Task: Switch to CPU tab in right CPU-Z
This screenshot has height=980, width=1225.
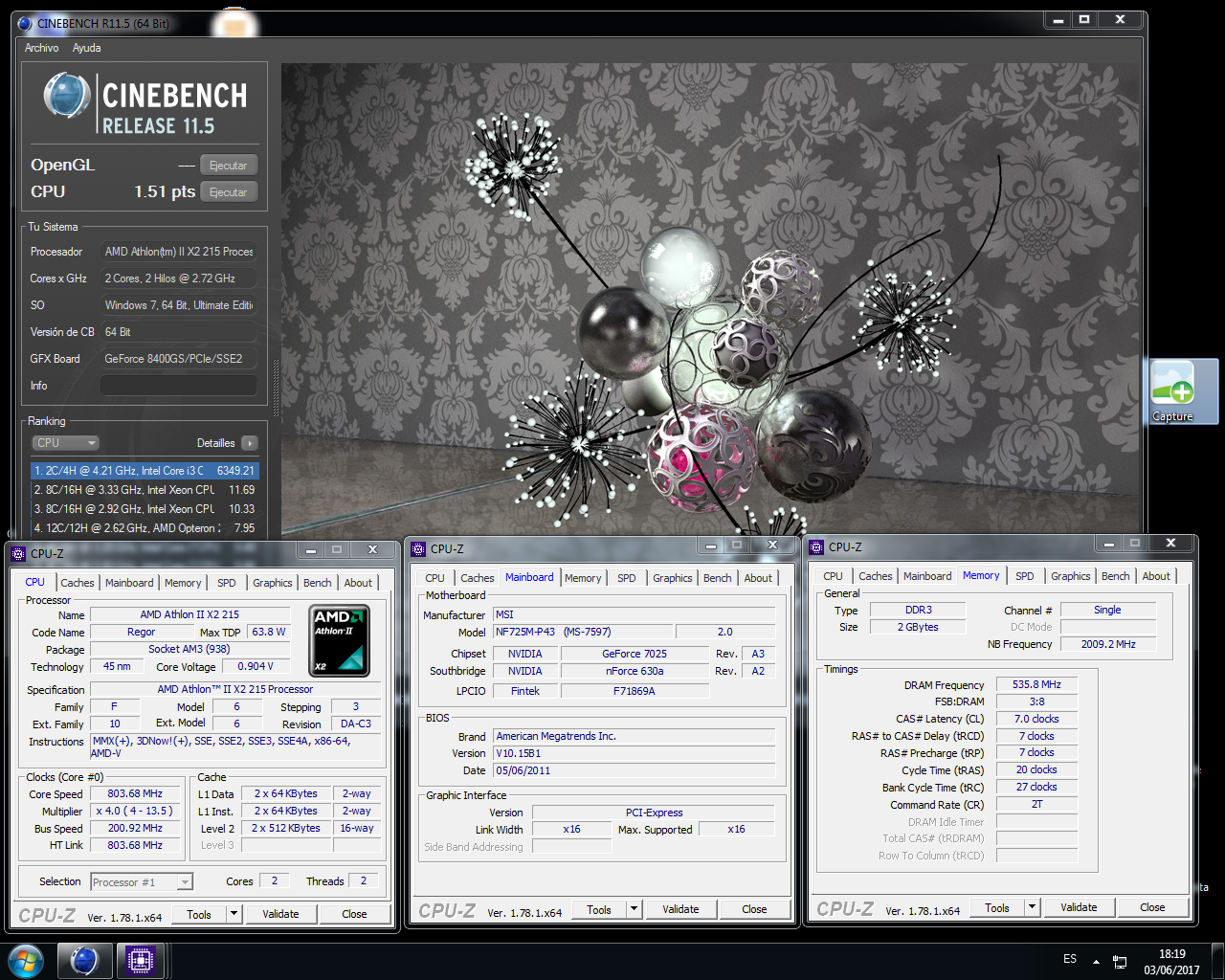Action: (833, 576)
